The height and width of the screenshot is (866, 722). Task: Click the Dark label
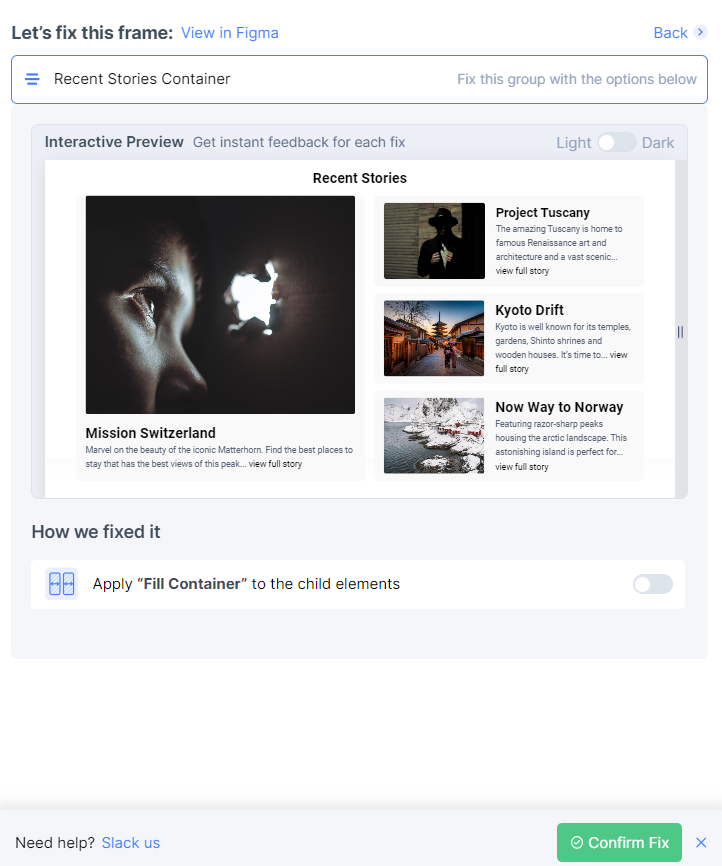(657, 142)
